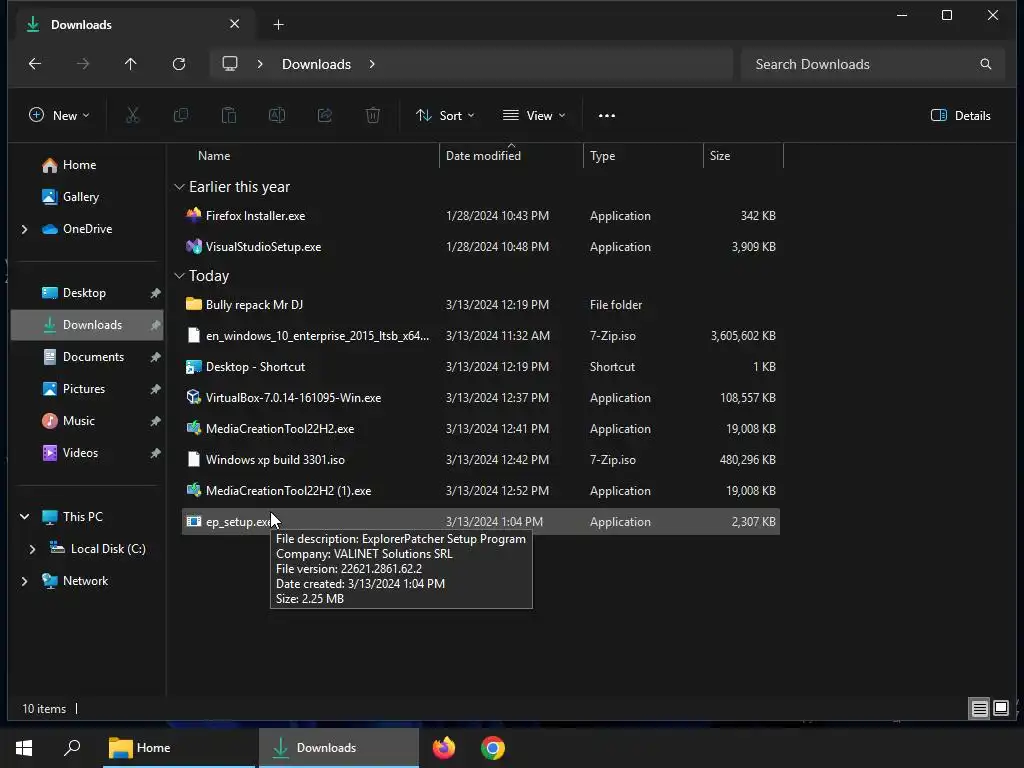
Task: Open the Windows Start button
Action: click(24, 748)
